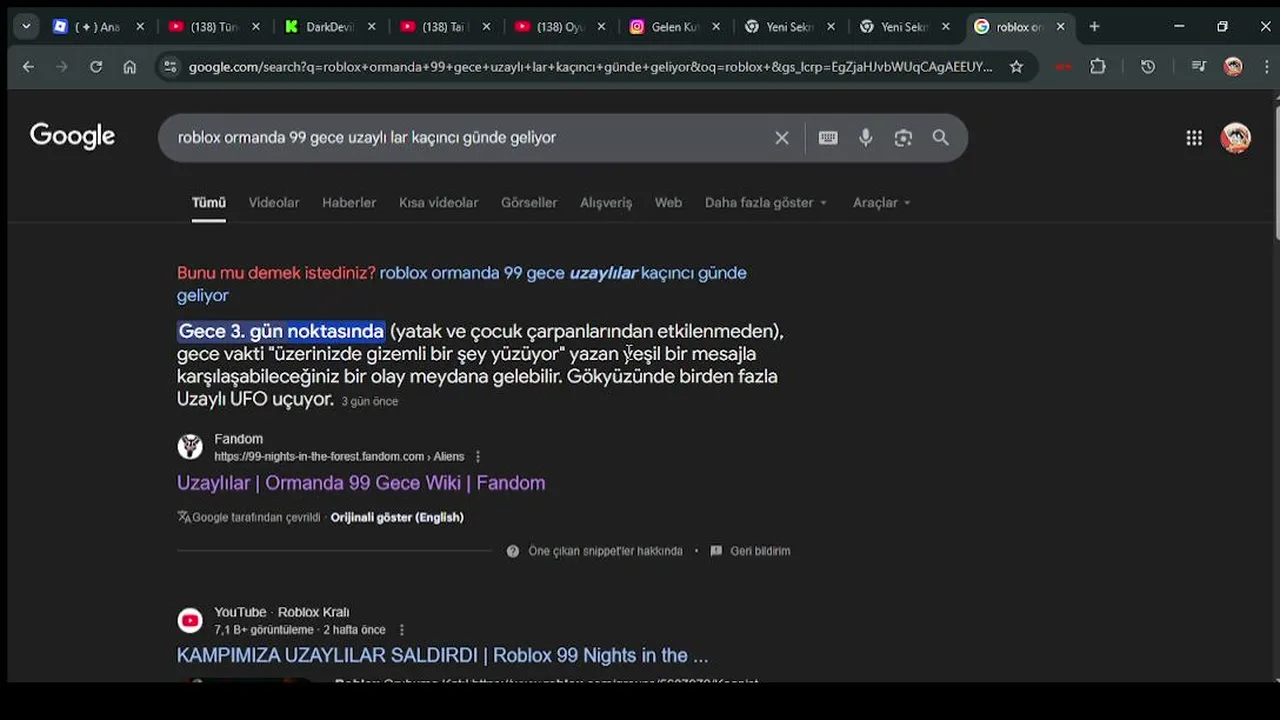Reload the current page
This screenshot has height=720, width=1280.
96,67
